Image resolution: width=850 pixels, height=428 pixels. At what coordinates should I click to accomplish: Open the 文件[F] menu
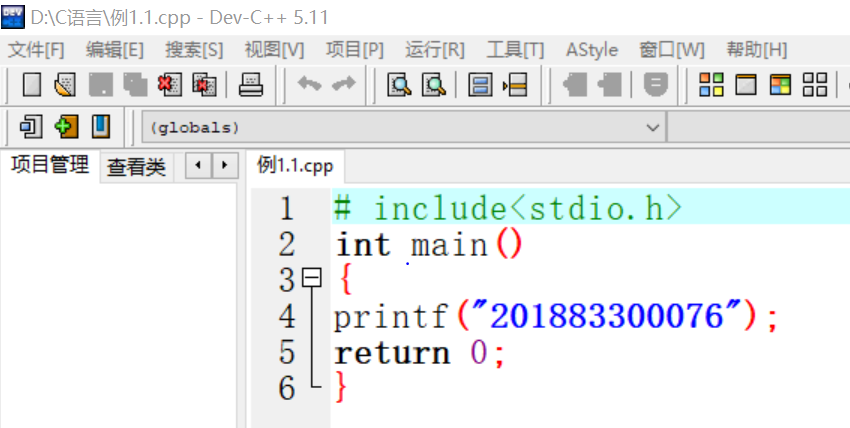tap(36, 50)
